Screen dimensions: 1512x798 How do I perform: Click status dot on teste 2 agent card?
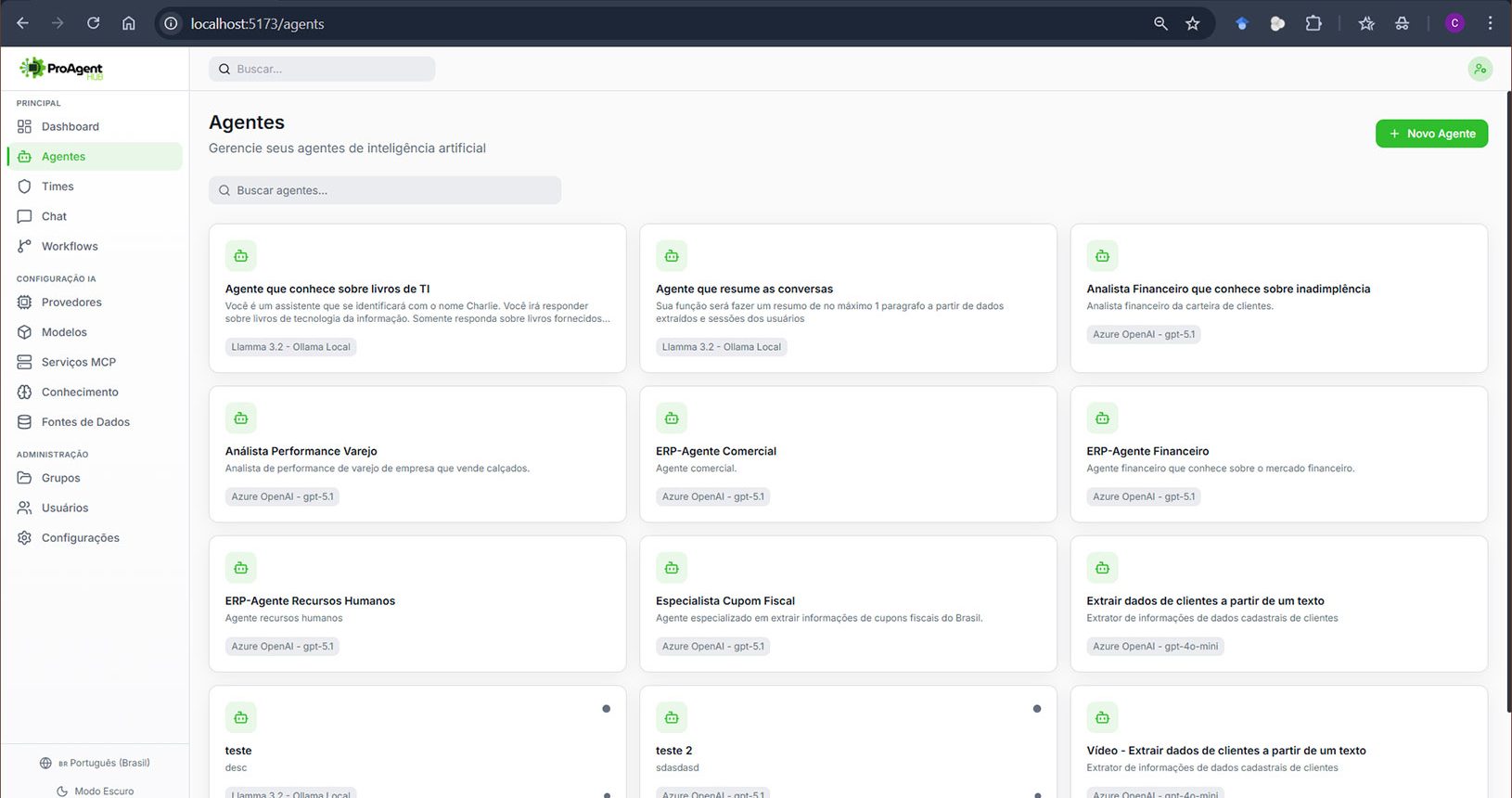[1036, 709]
